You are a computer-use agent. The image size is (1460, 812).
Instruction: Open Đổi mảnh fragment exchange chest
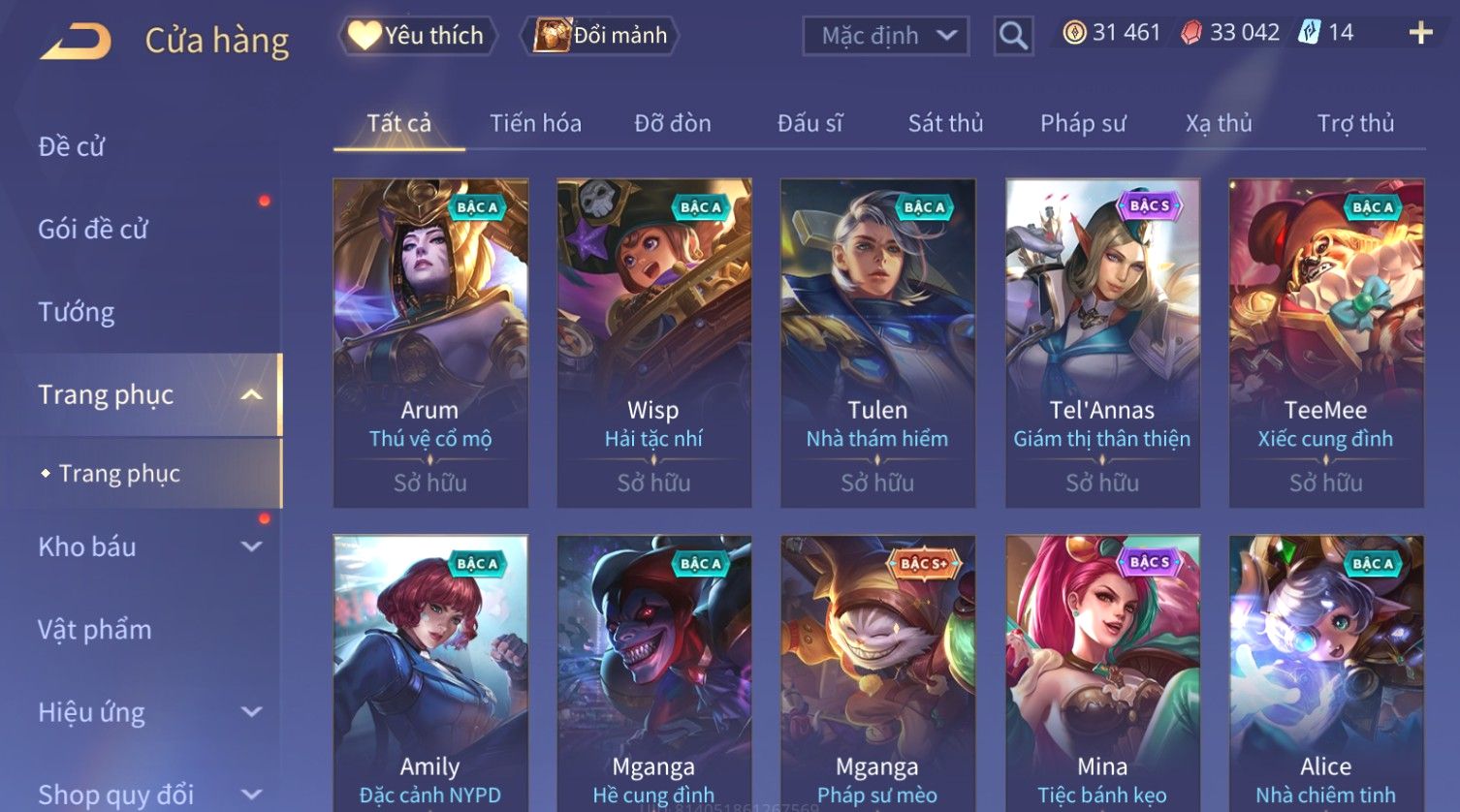tap(599, 36)
